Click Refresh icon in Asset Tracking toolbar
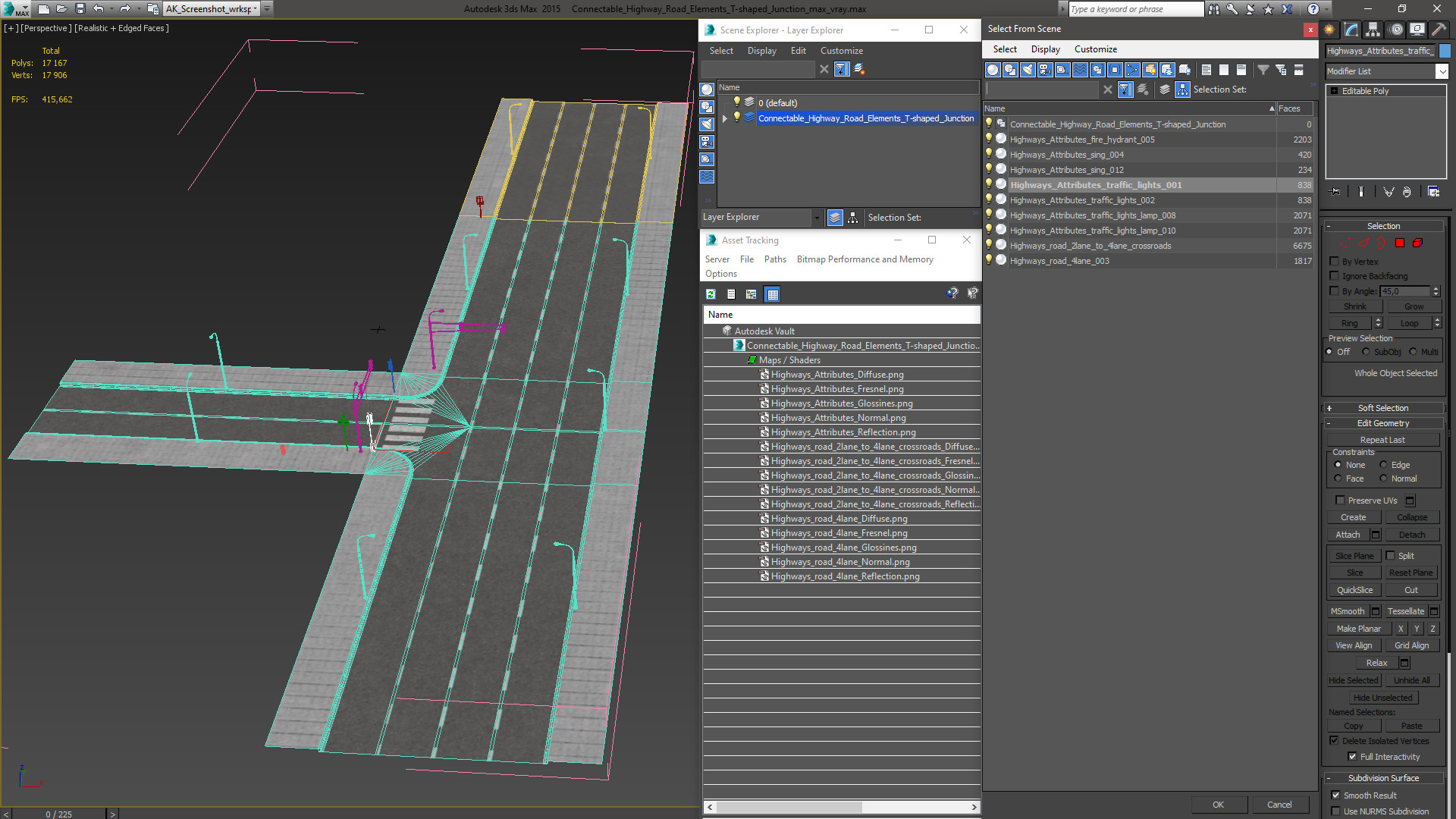Viewport: 1456px width, 819px height. [711, 294]
